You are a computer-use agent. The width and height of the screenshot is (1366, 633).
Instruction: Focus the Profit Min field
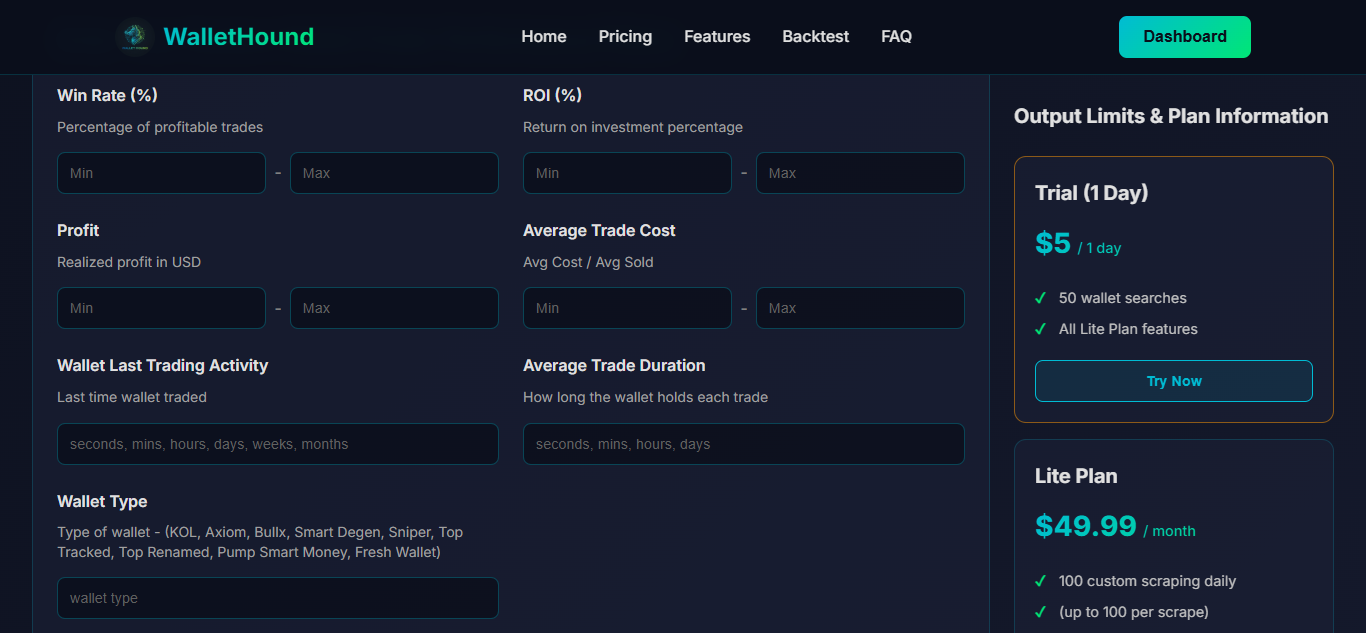(161, 307)
